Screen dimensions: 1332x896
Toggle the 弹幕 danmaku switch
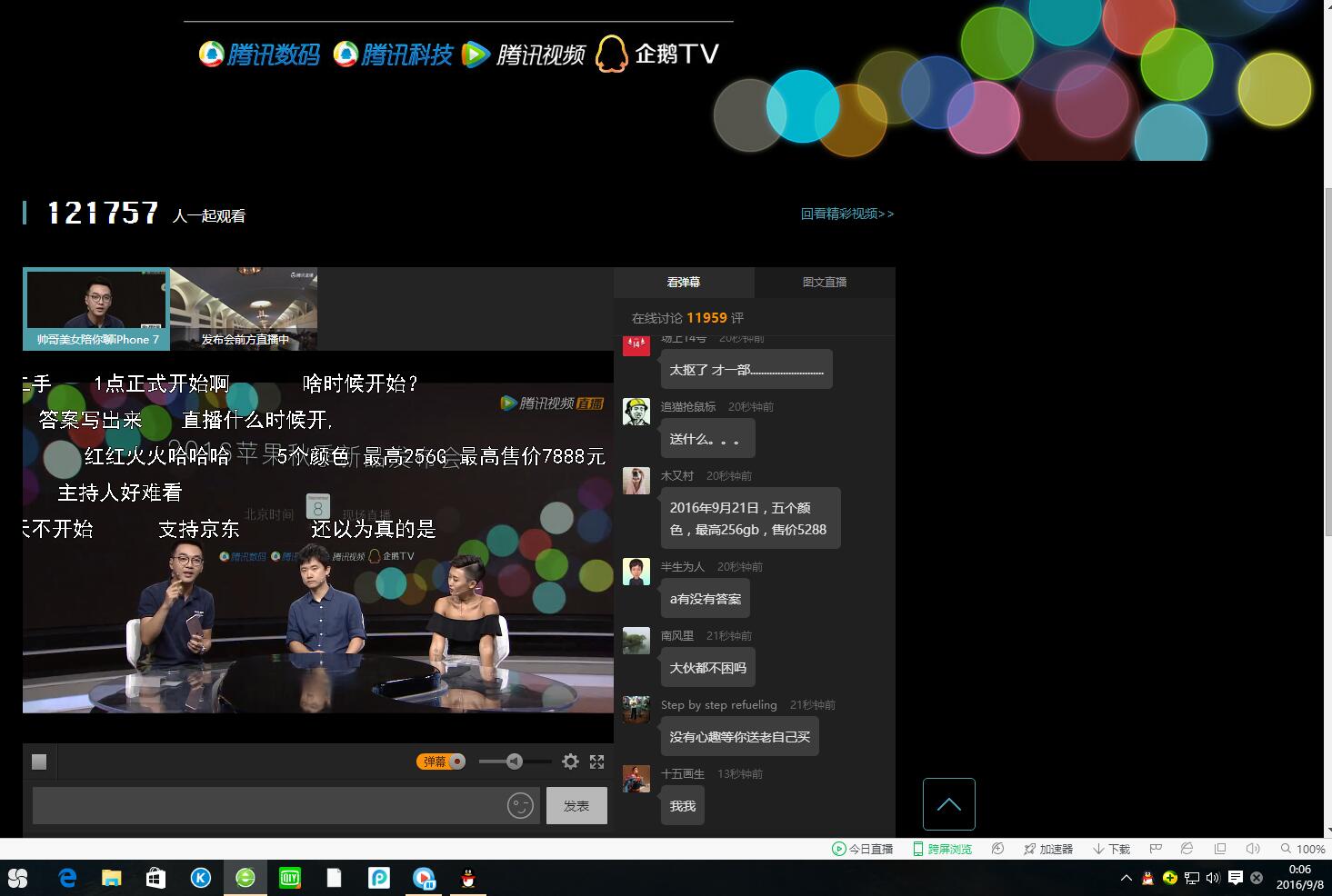click(x=441, y=762)
